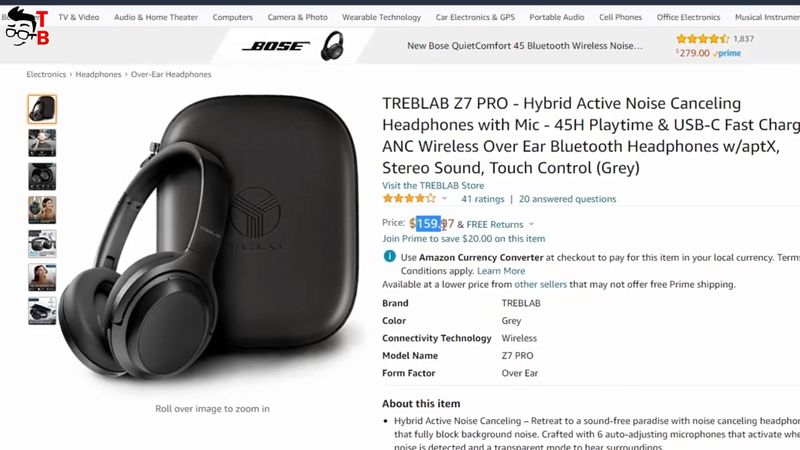Click the Bose logo in the top banner

click(276, 46)
